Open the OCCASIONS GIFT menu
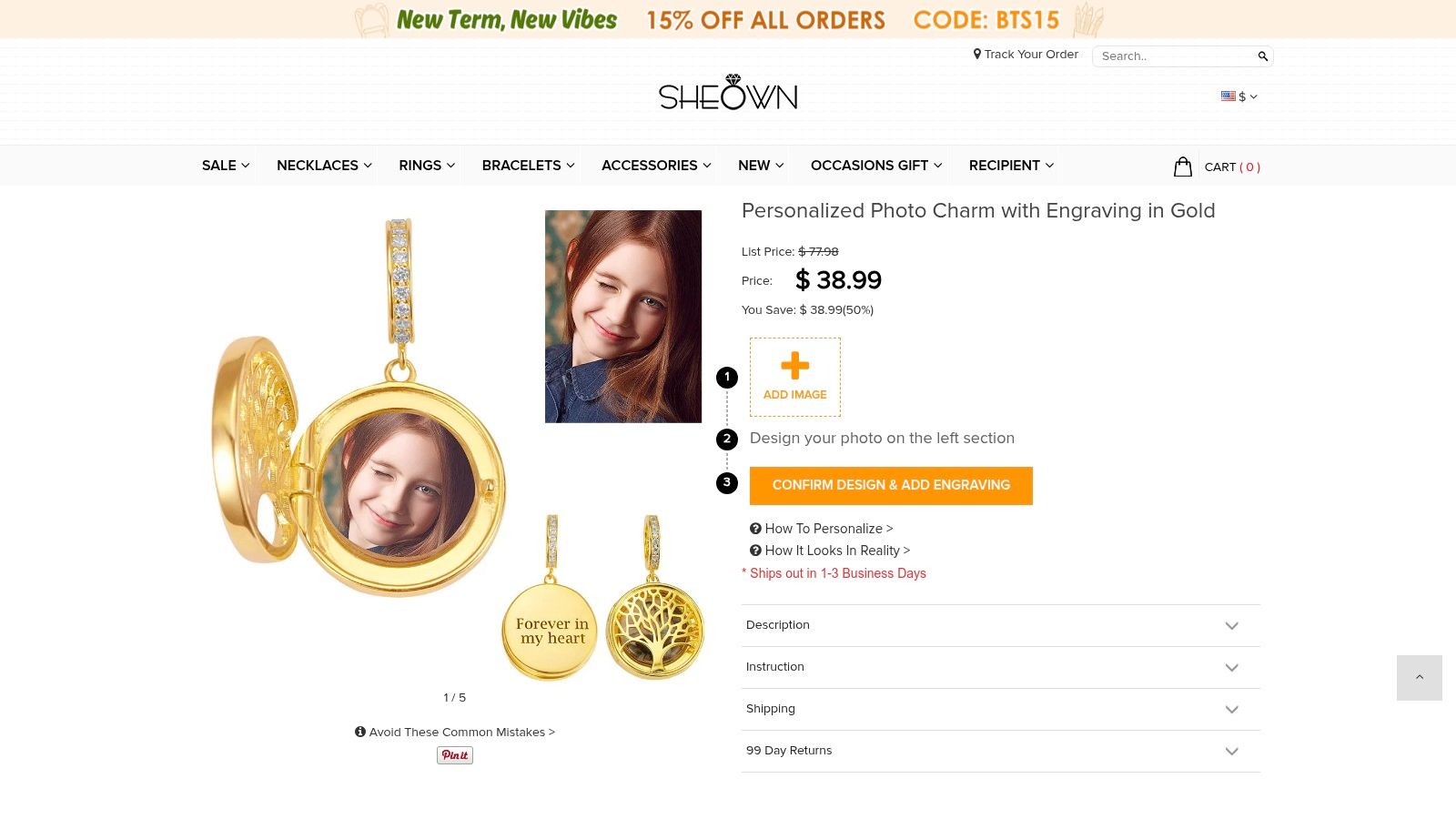The height and width of the screenshot is (819, 1456). pos(875,166)
